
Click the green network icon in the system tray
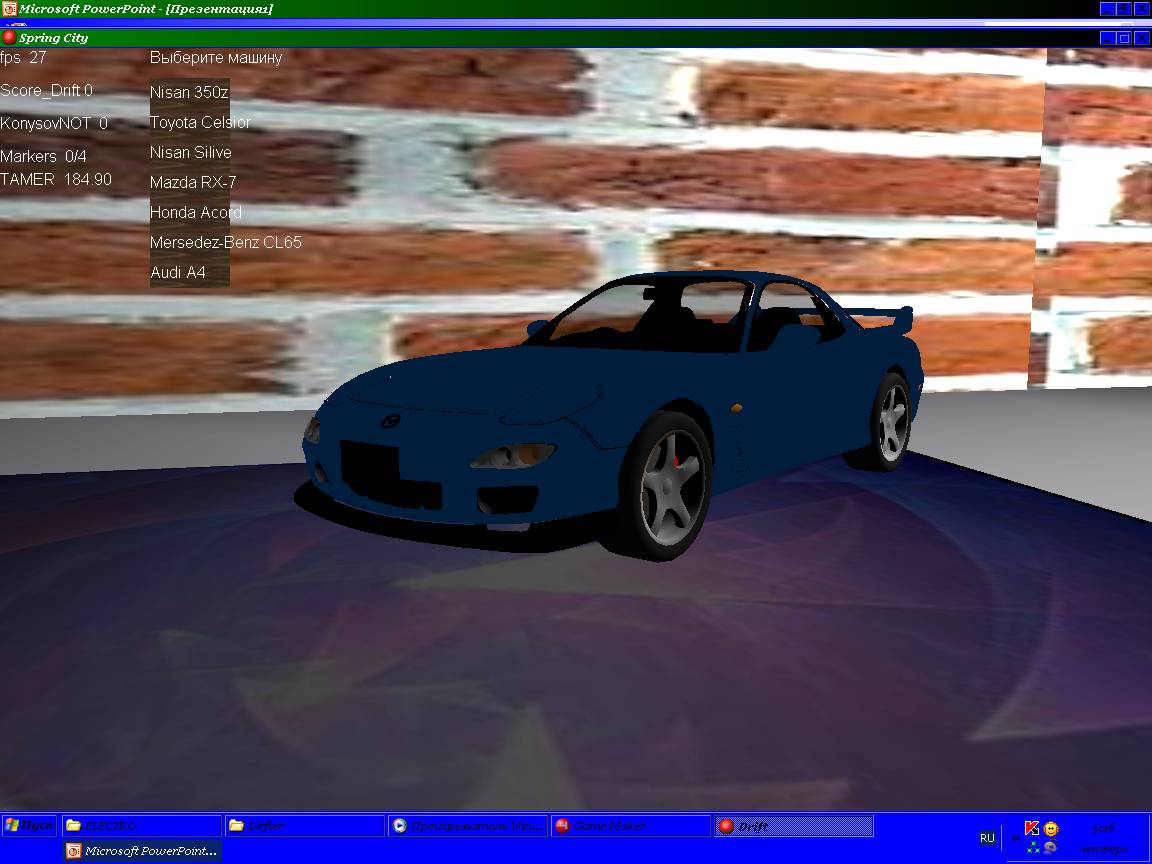point(1033,848)
